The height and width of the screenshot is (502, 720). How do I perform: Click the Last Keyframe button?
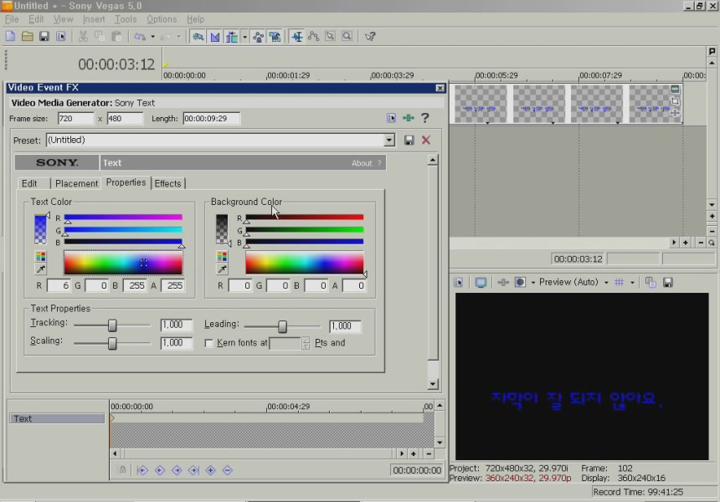click(x=194, y=470)
